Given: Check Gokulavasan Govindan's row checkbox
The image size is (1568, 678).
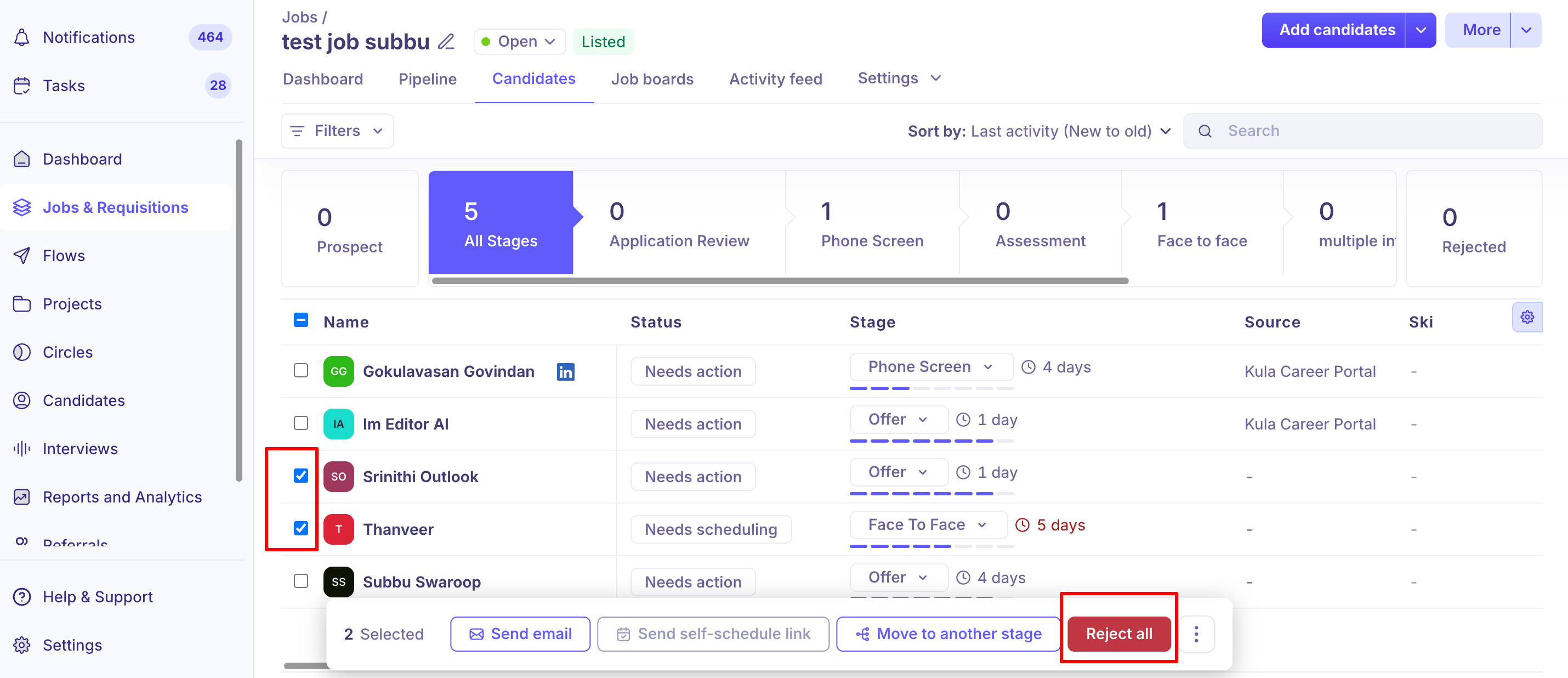Looking at the screenshot, I should [300, 370].
